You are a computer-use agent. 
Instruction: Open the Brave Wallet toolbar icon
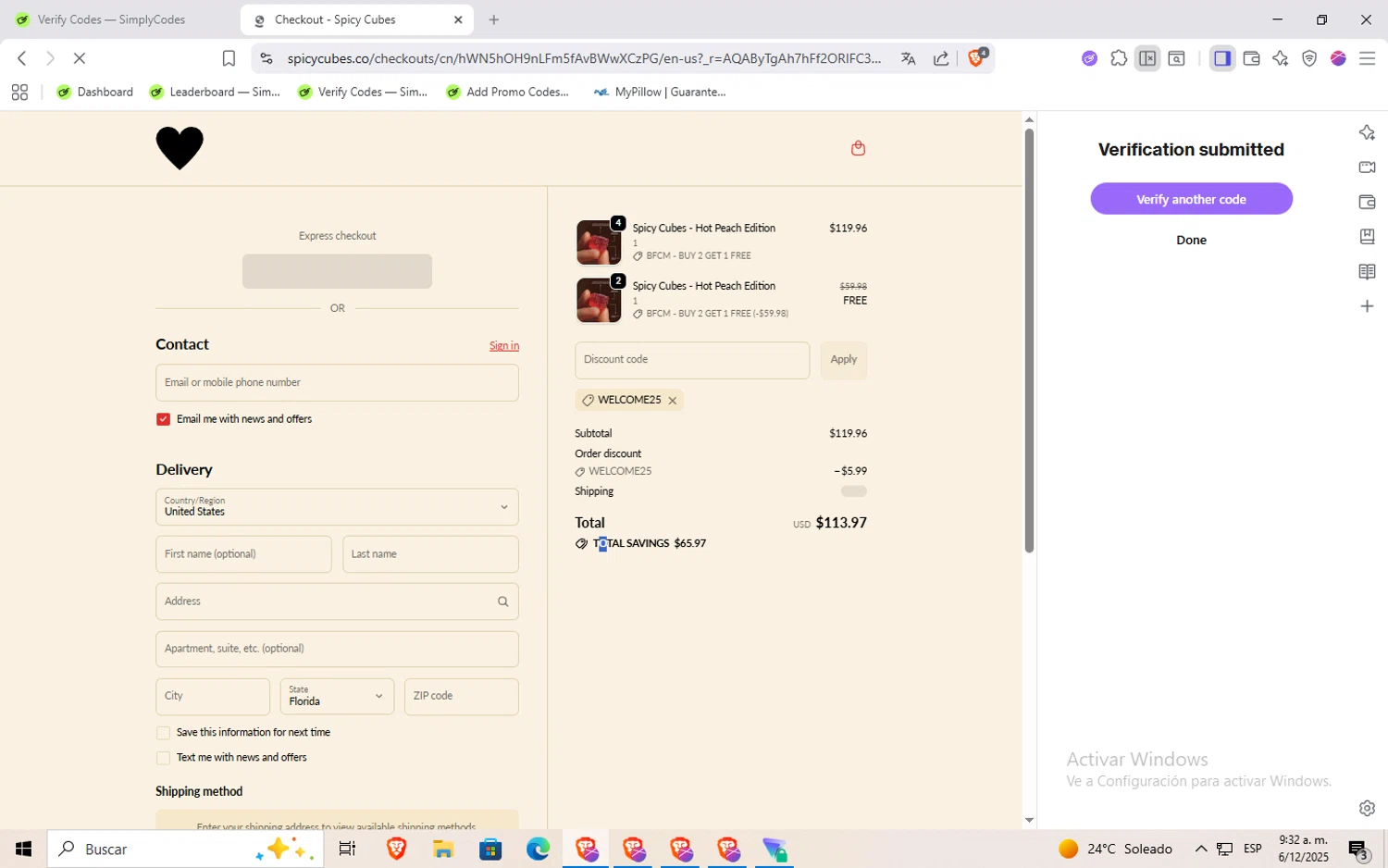(1251, 58)
